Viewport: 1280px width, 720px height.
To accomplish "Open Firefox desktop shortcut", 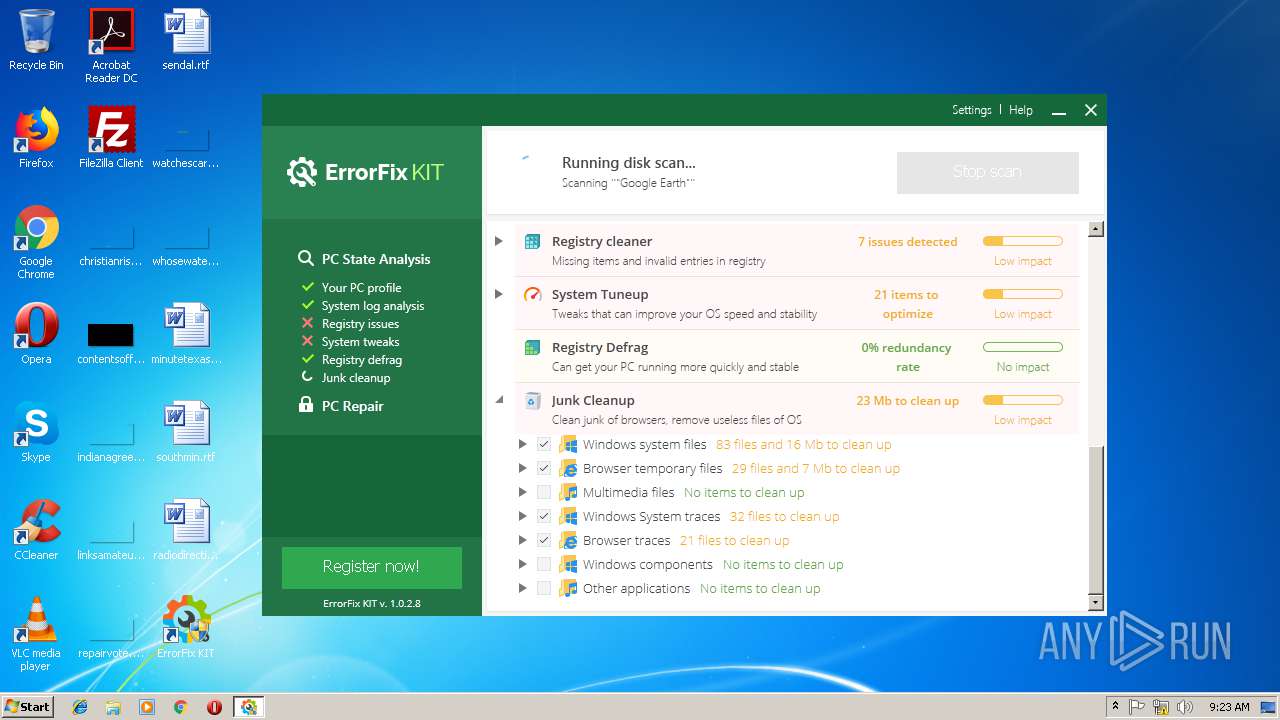I will click(x=36, y=138).
